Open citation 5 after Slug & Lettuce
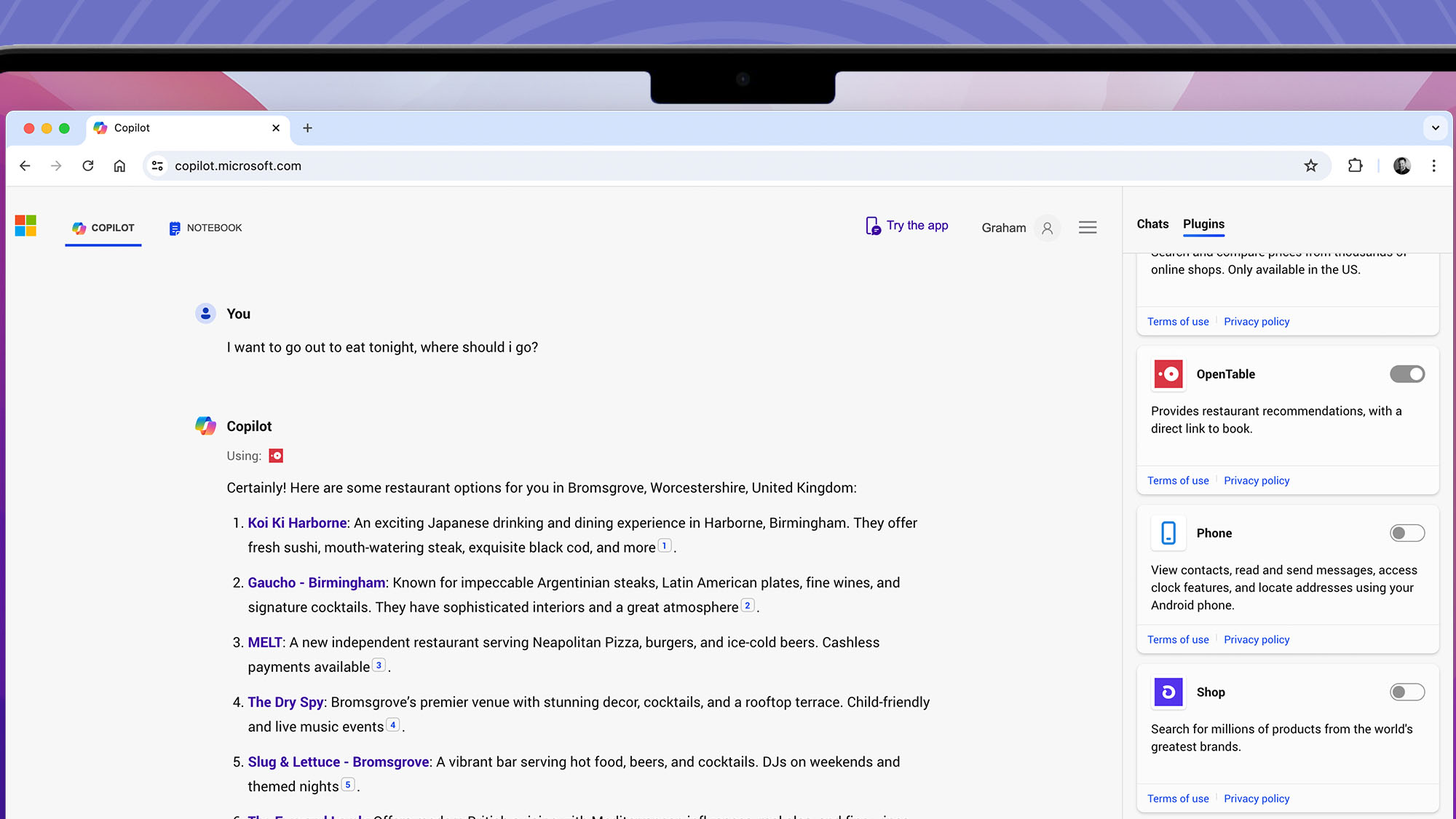1456x819 pixels. pyautogui.click(x=348, y=785)
